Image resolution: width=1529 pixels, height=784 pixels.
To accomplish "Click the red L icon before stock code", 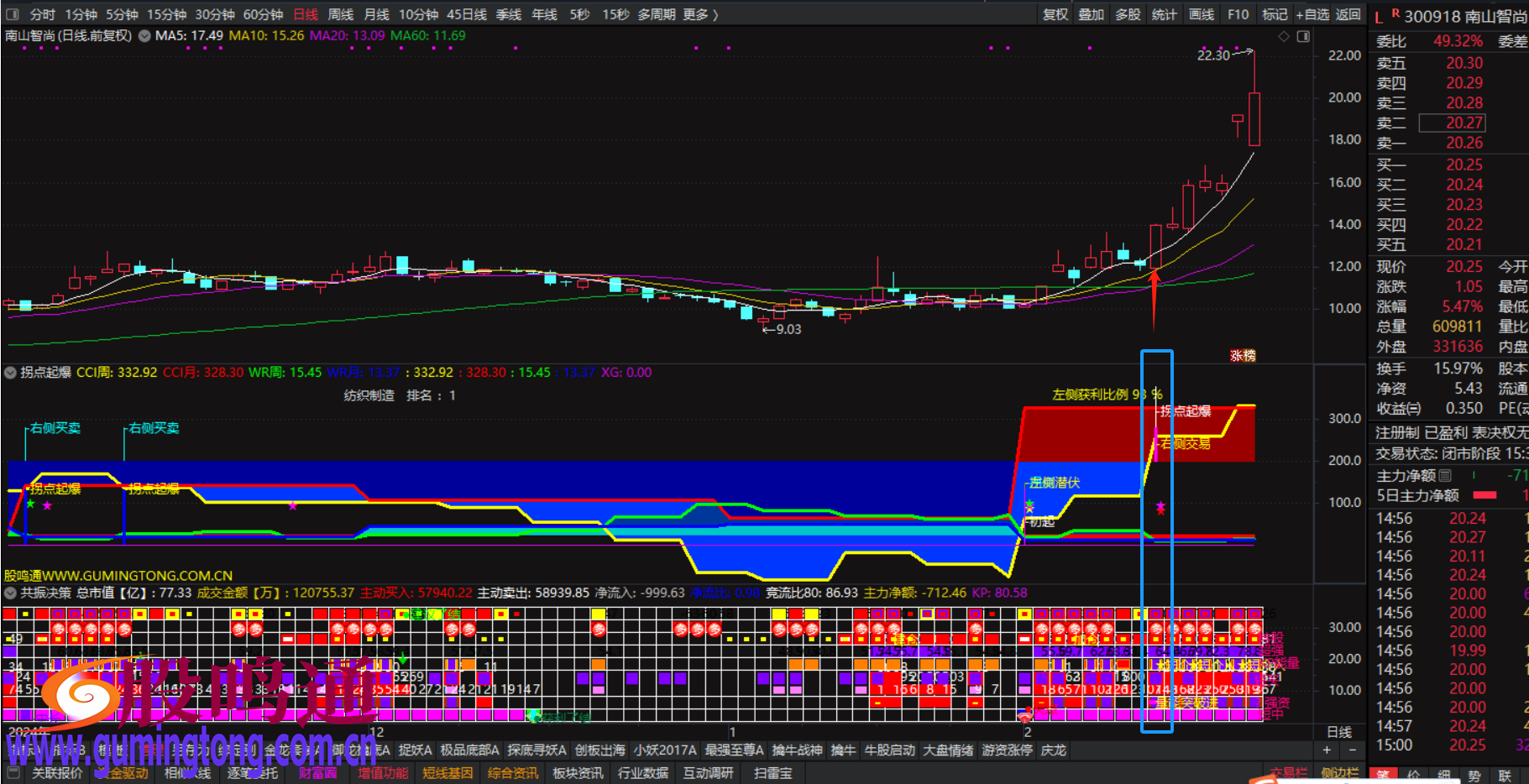I will (x=1379, y=17).
